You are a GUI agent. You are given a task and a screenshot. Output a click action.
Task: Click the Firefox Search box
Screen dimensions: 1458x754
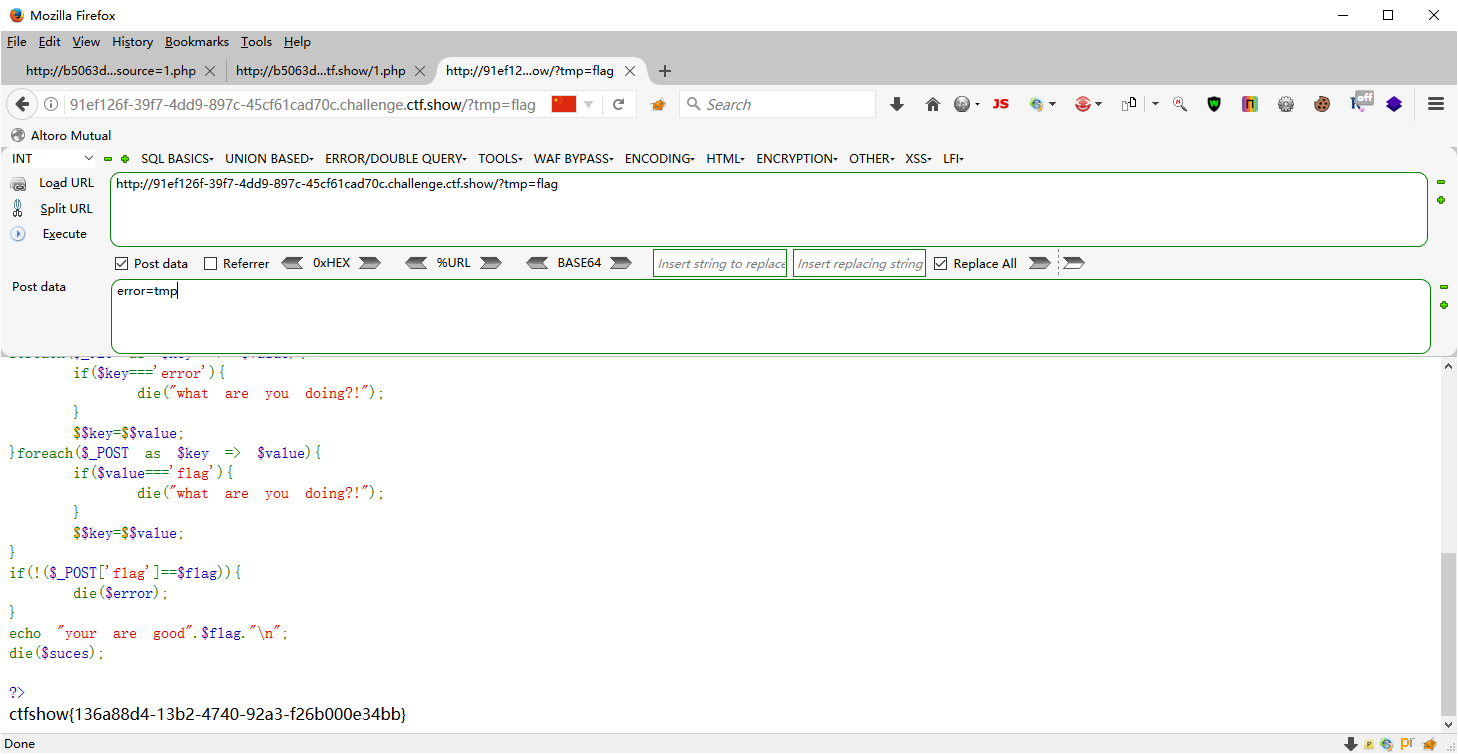(777, 104)
